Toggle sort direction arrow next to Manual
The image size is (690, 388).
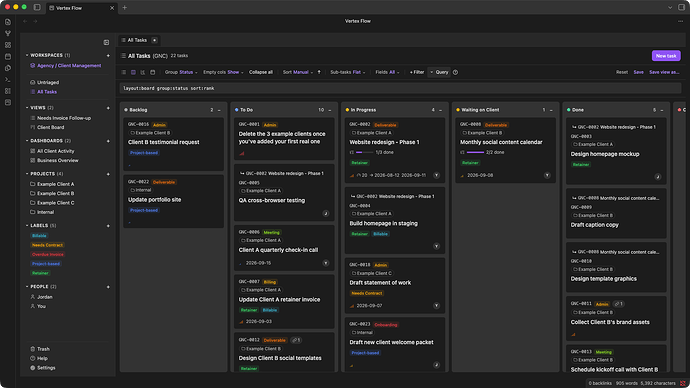pyautogui.click(x=319, y=72)
